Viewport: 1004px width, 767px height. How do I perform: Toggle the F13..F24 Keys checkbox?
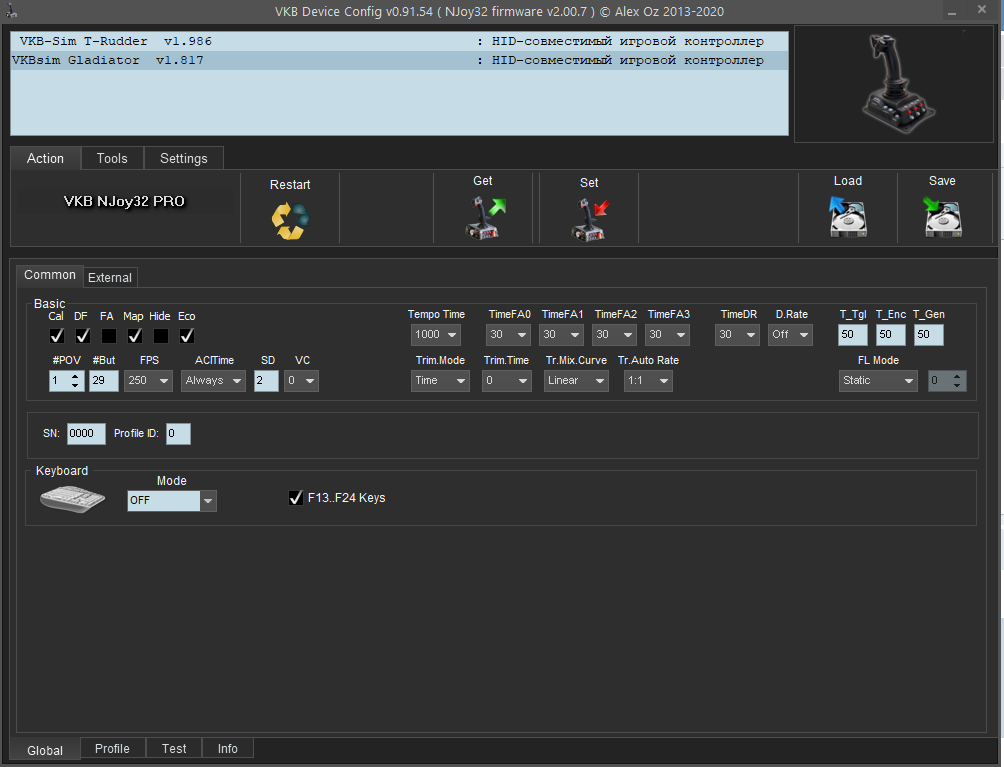(x=295, y=498)
